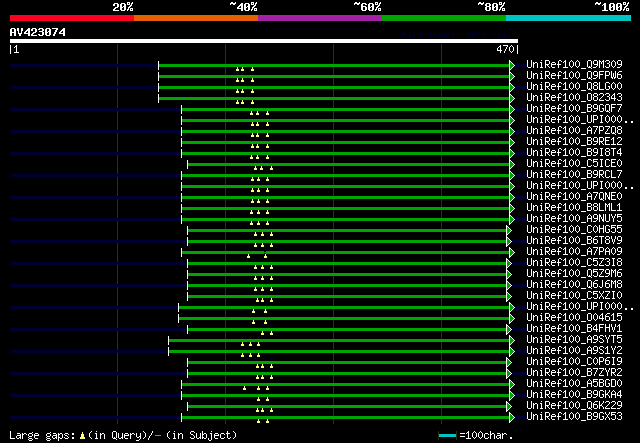Open the UniRef100_B8LML1 hit label
The height and width of the screenshot is (443, 640).
(574, 208)
